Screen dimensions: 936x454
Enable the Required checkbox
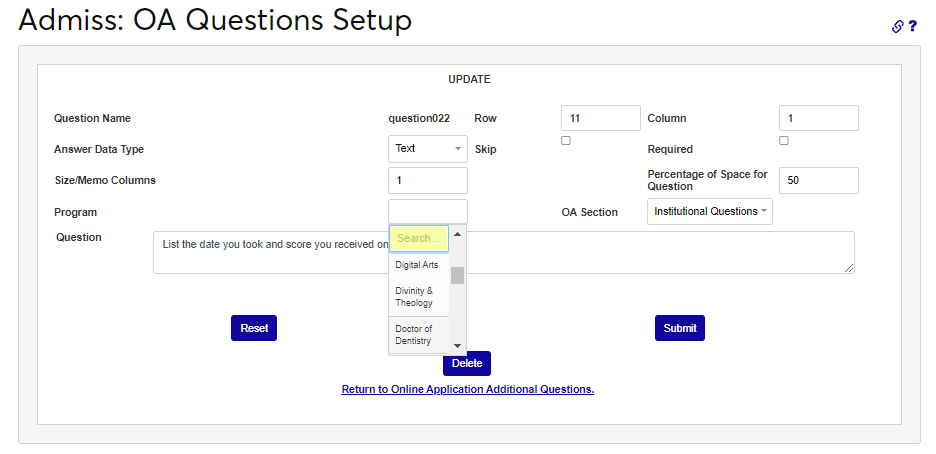pos(784,141)
